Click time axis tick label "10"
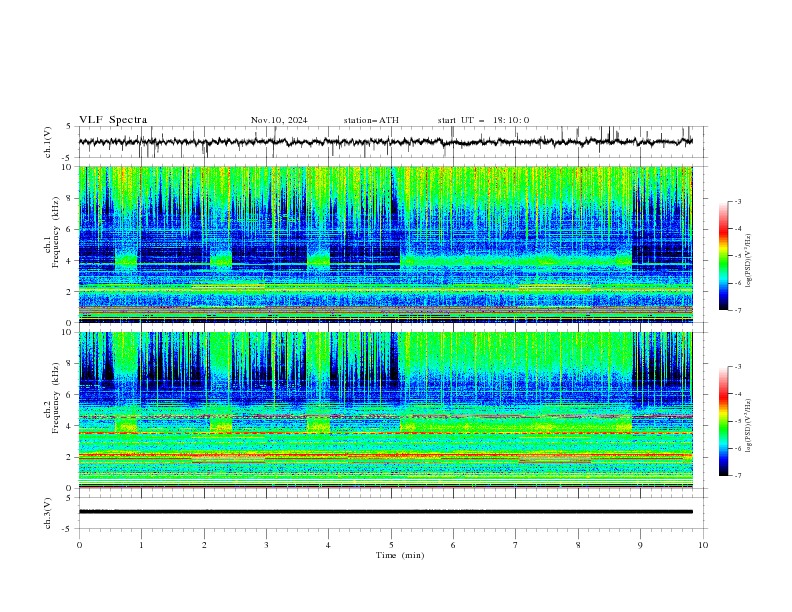This screenshot has height=612, width=792. (x=703, y=545)
